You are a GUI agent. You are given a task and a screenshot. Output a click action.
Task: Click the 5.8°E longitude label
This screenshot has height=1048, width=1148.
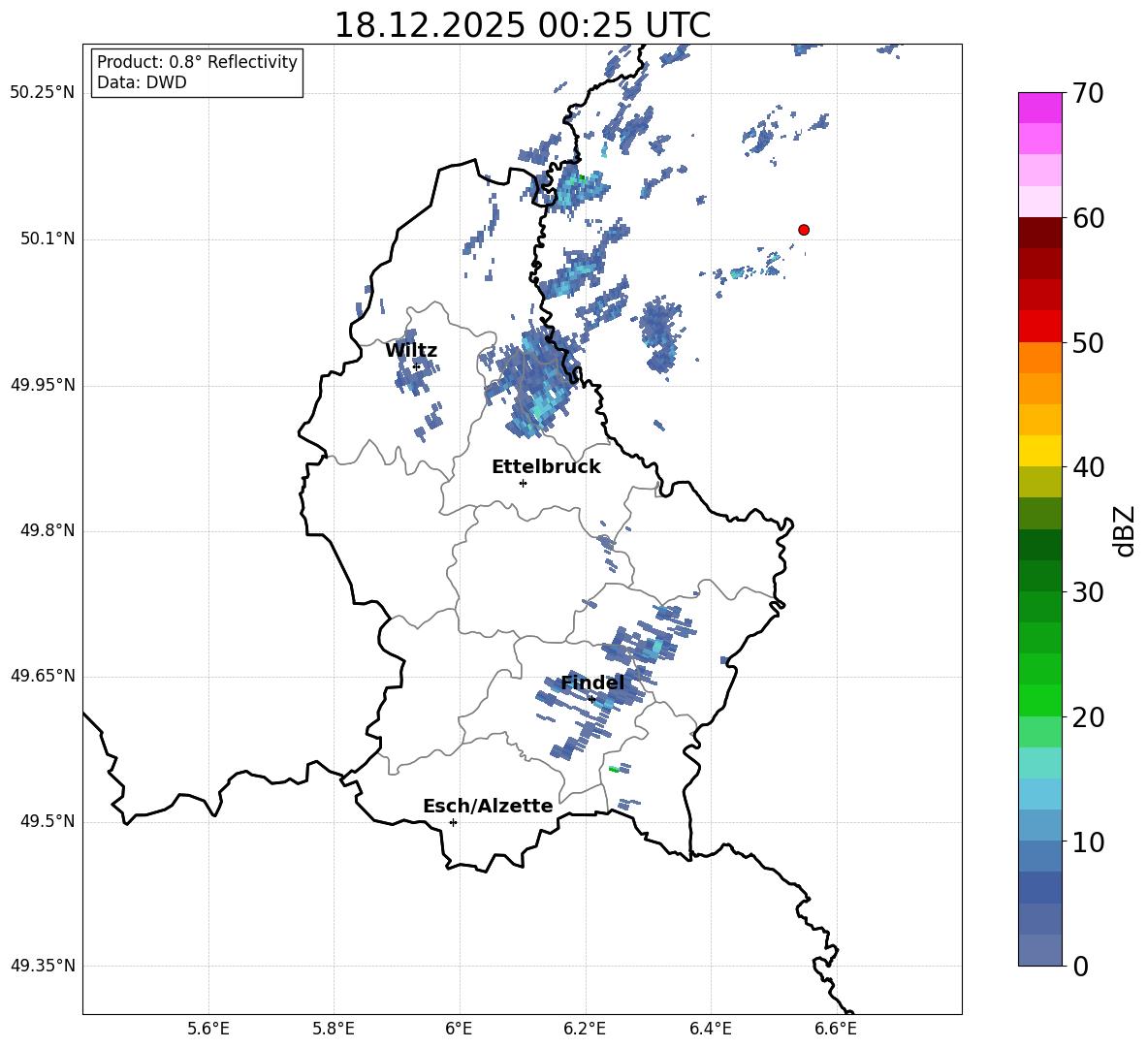tap(334, 1029)
